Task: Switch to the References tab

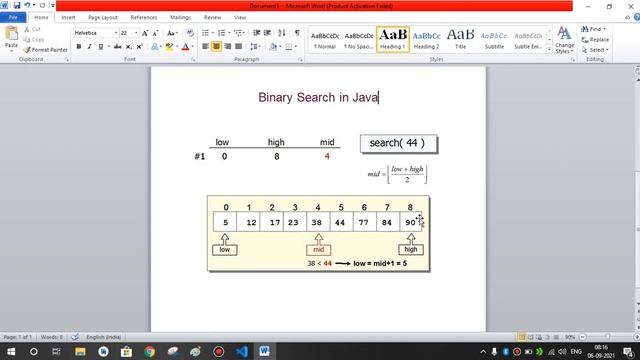Action: point(144,18)
